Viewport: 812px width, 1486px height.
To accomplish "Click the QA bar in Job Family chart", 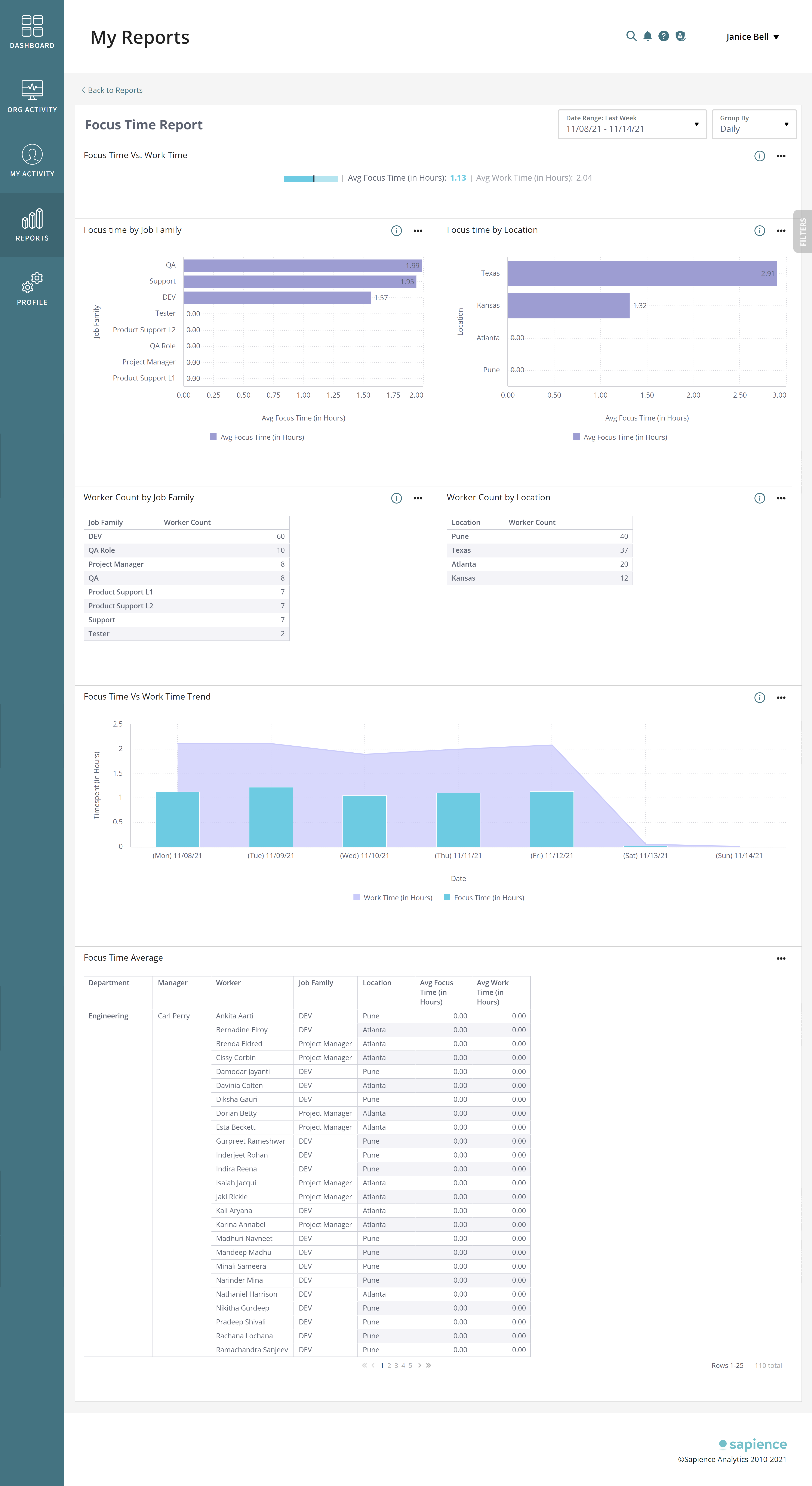I will (x=303, y=265).
